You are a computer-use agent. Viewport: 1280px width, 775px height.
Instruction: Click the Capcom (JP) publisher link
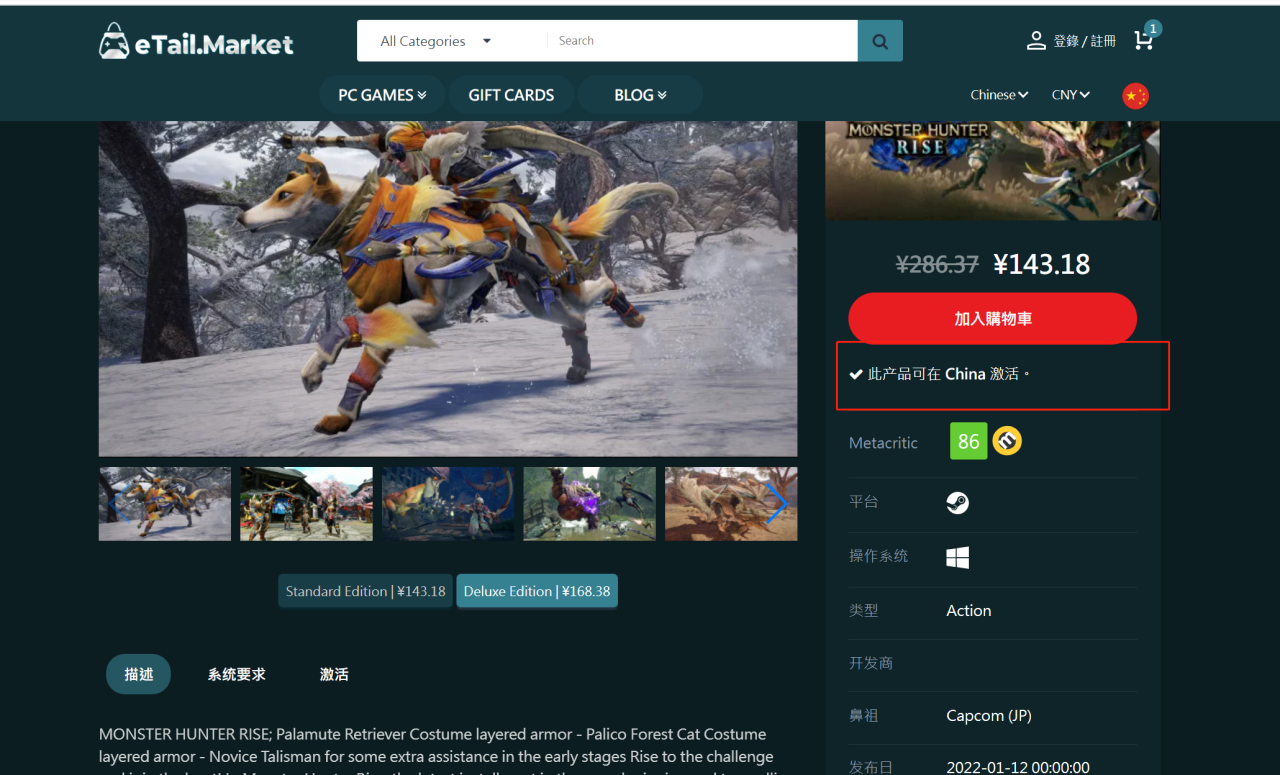click(x=989, y=716)
